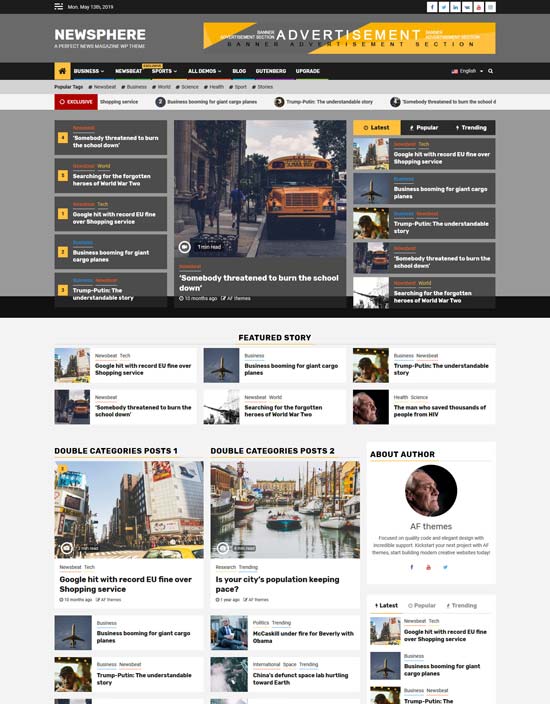Click the video camera icon on the bus image
This screenshot has width=550, height=704.
coord(185,247)
